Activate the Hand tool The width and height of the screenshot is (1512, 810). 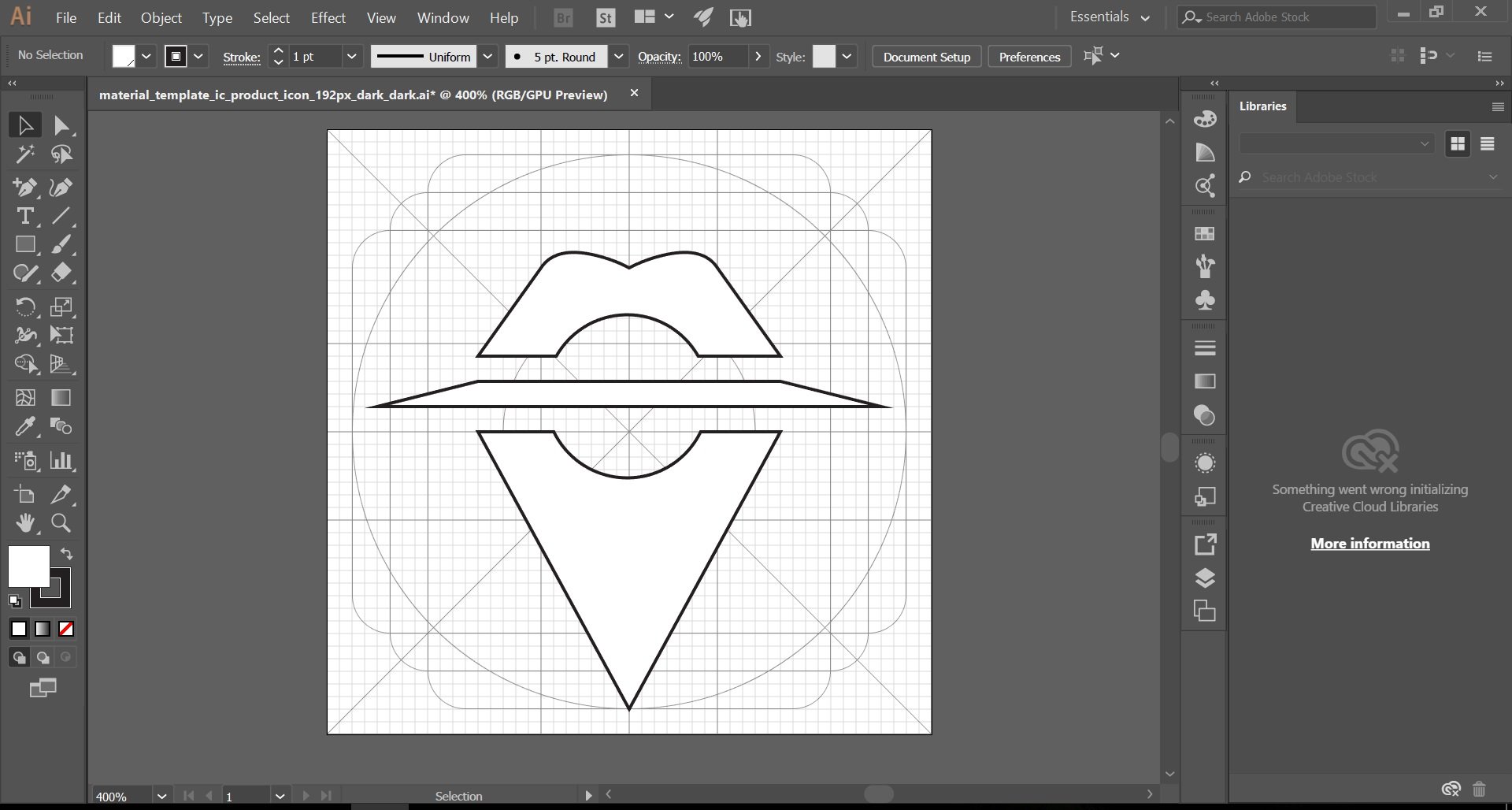click(x=25, y=523)
